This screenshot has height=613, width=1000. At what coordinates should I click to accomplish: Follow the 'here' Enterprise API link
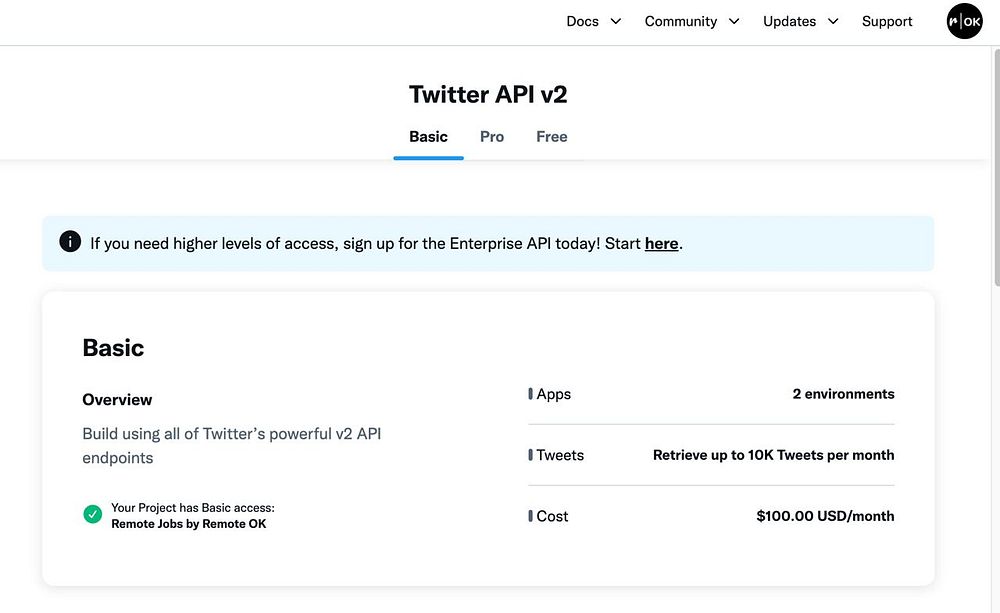tap(661, 243)
